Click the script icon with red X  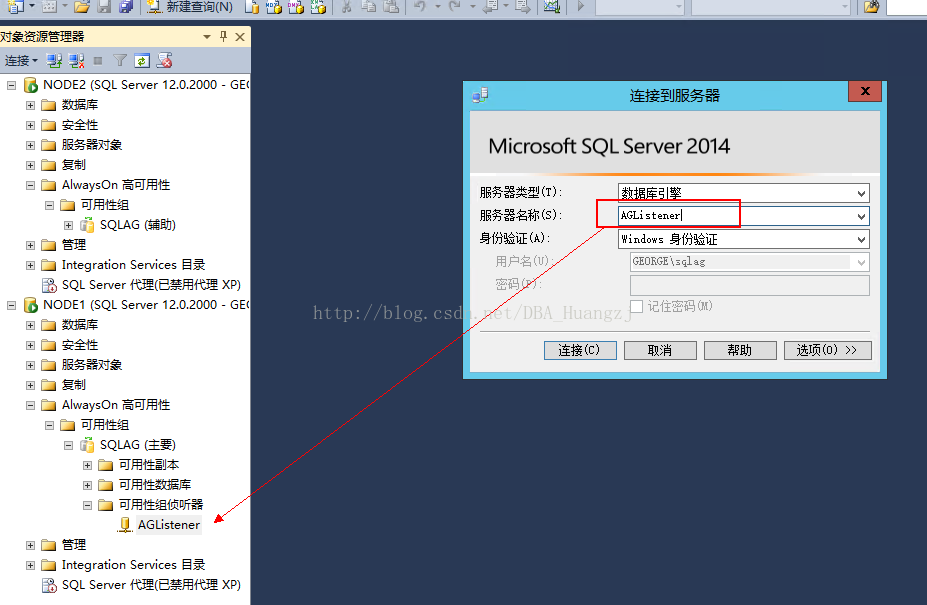click(164, 60)
